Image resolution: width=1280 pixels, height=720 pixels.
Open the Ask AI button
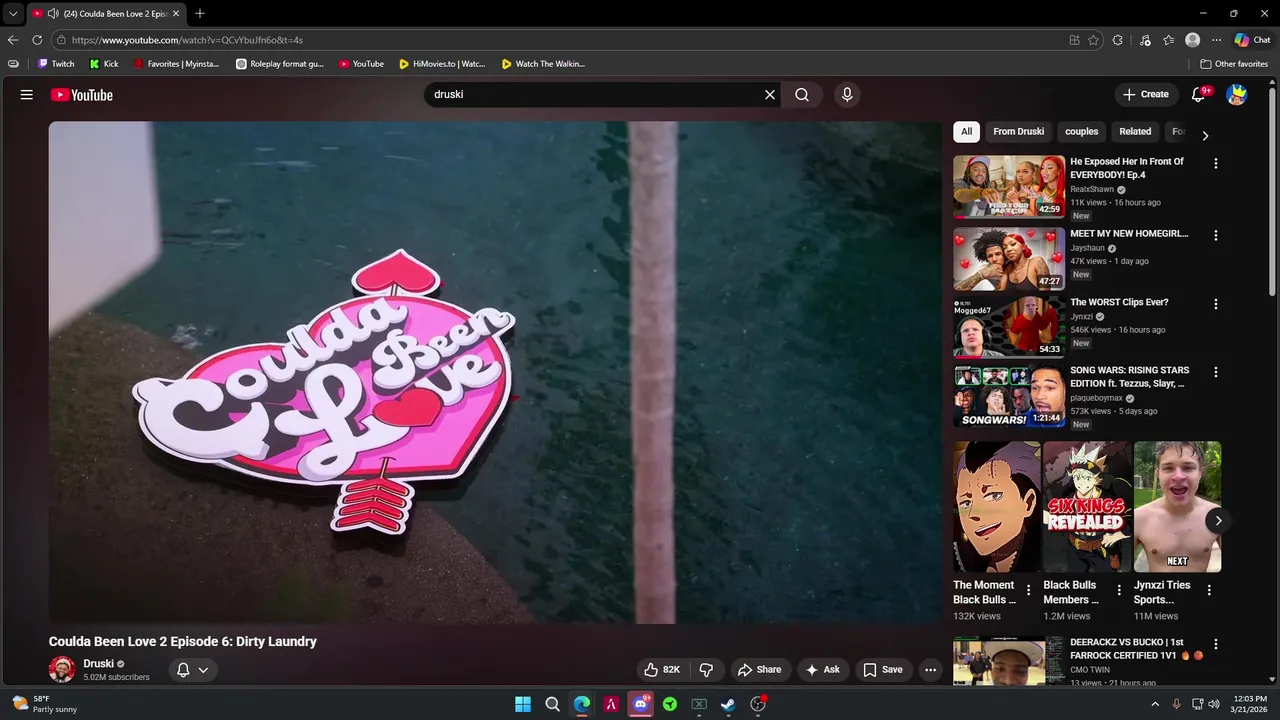pyautogui.click(x=823, y=670)
